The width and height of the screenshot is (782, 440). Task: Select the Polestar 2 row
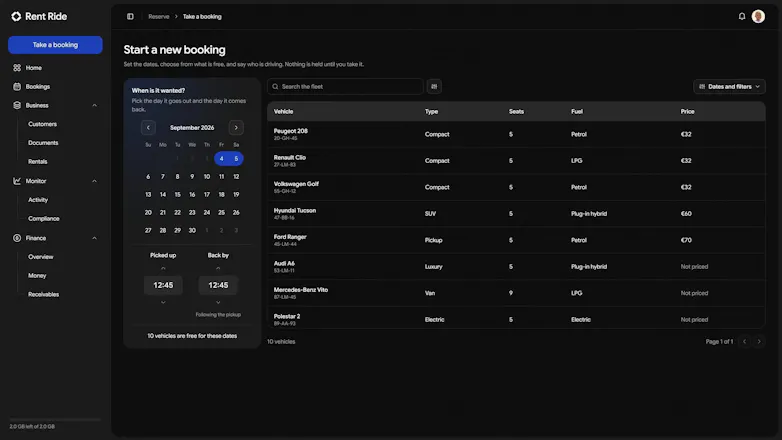click(516, 318)
